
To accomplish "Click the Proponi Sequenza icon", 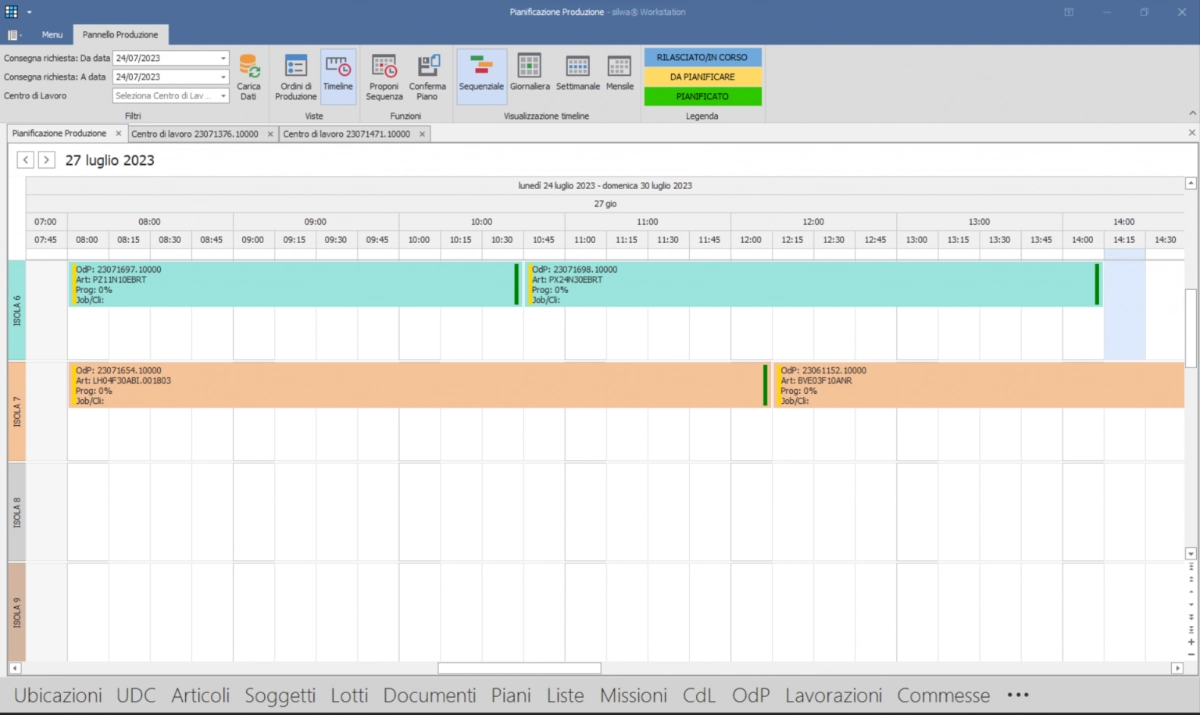I will pos(384,75).
